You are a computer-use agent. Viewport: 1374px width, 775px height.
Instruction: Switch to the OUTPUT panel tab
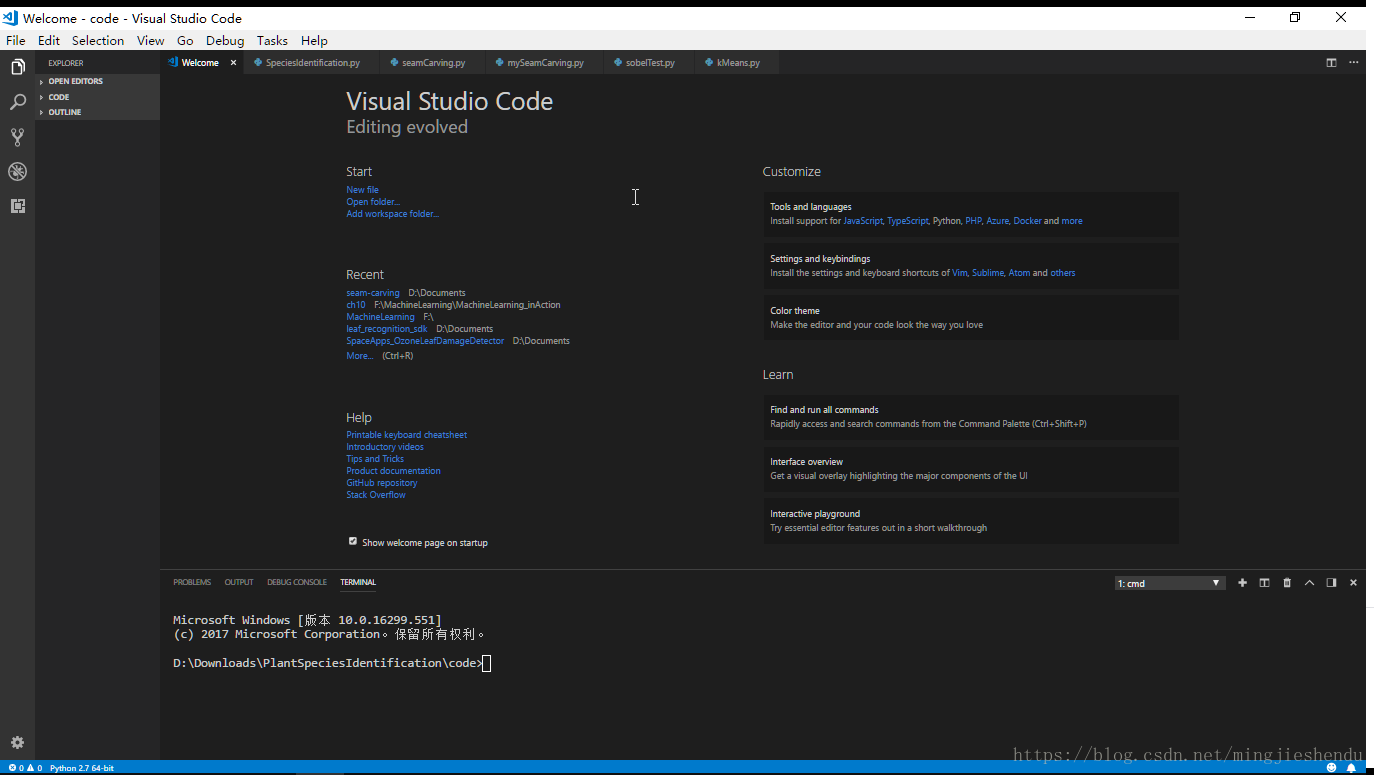239,582
